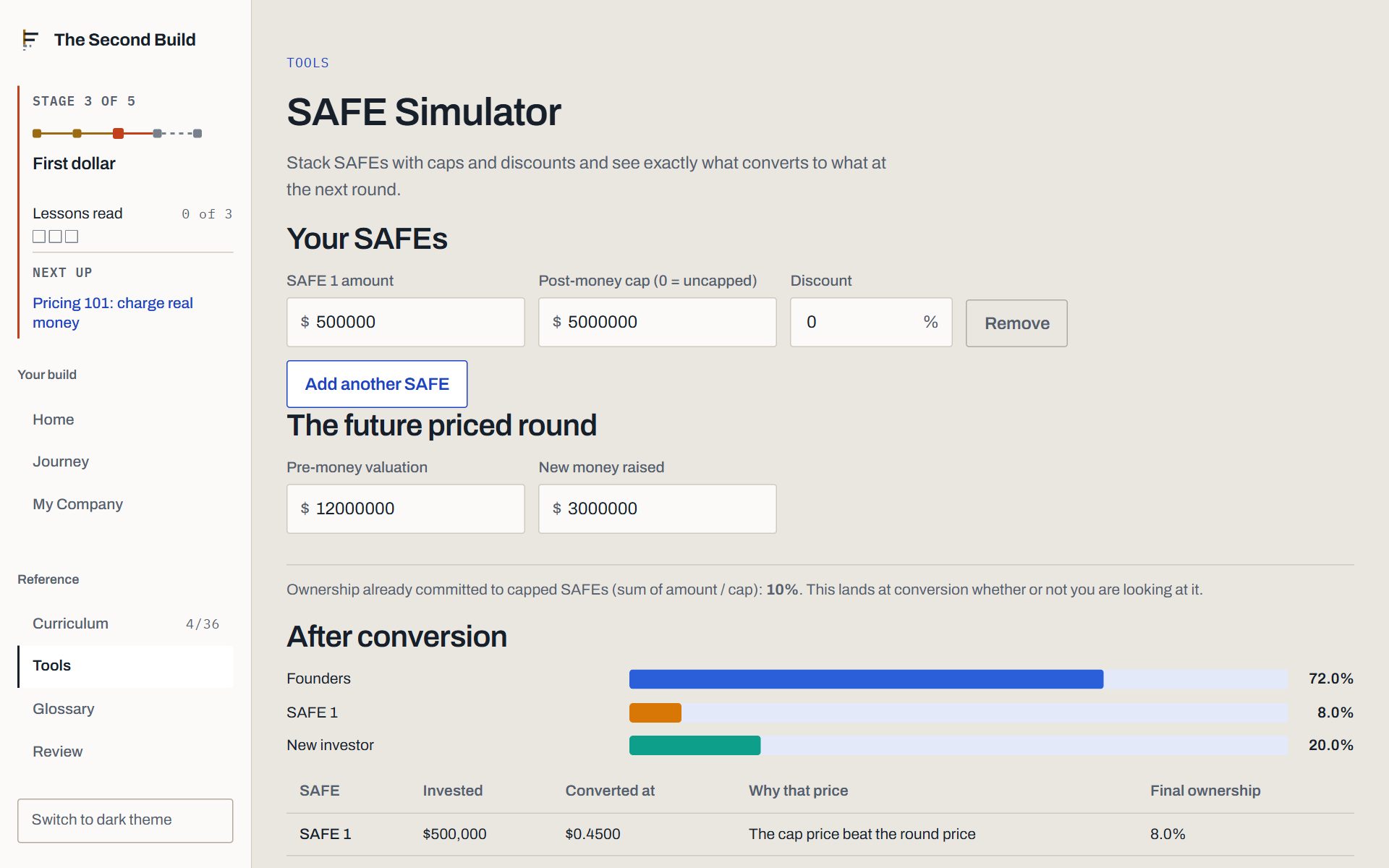The image size is (1389, 868).
Task: Click the 4/36 curriculum count
Action: tap(203, 624)
